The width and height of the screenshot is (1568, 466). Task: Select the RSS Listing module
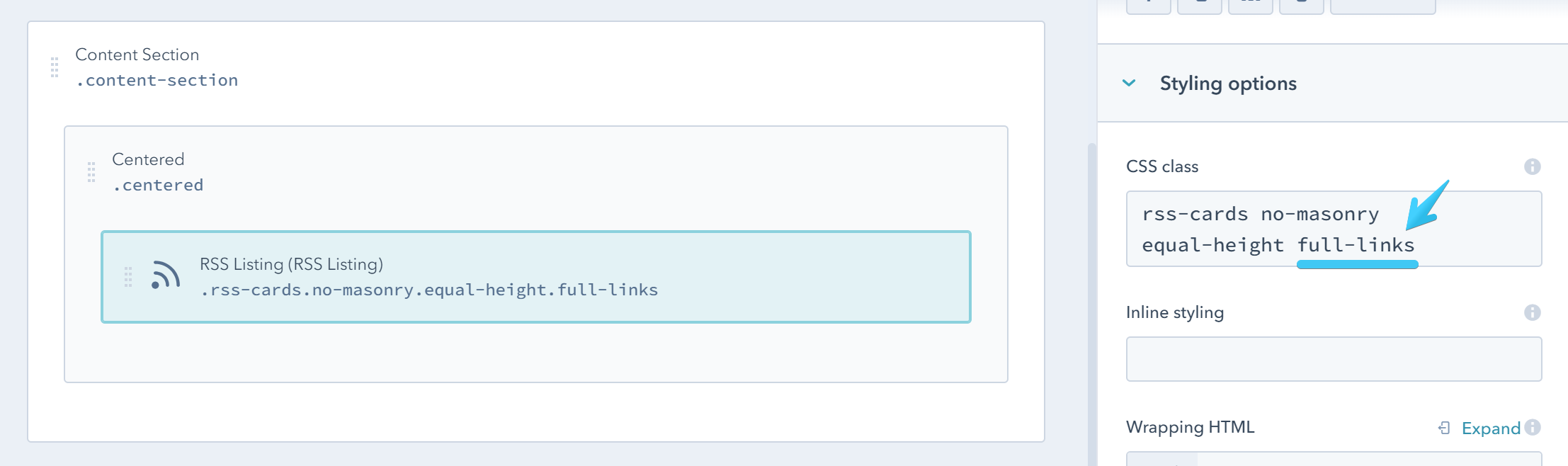tap(536, 278)
